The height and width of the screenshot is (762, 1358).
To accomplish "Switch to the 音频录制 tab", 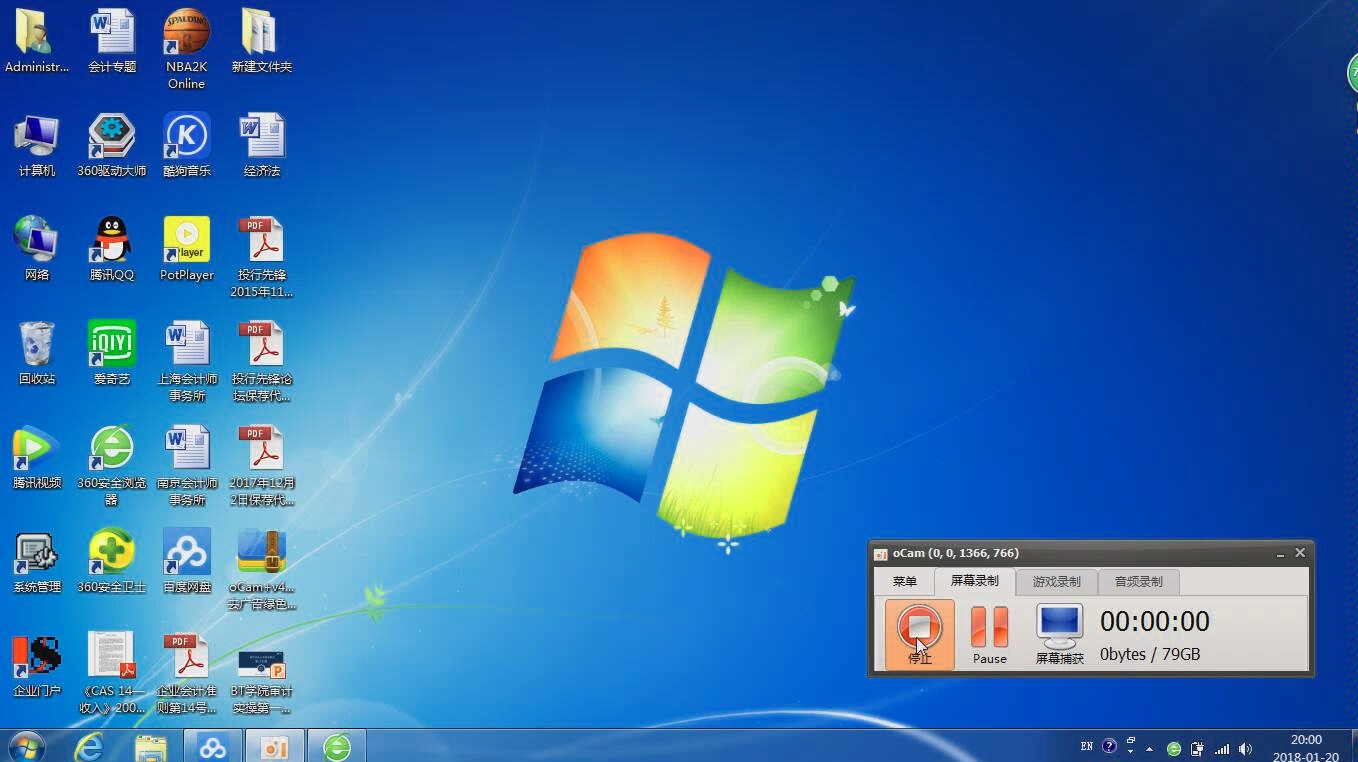I will tap(1138, 581).
